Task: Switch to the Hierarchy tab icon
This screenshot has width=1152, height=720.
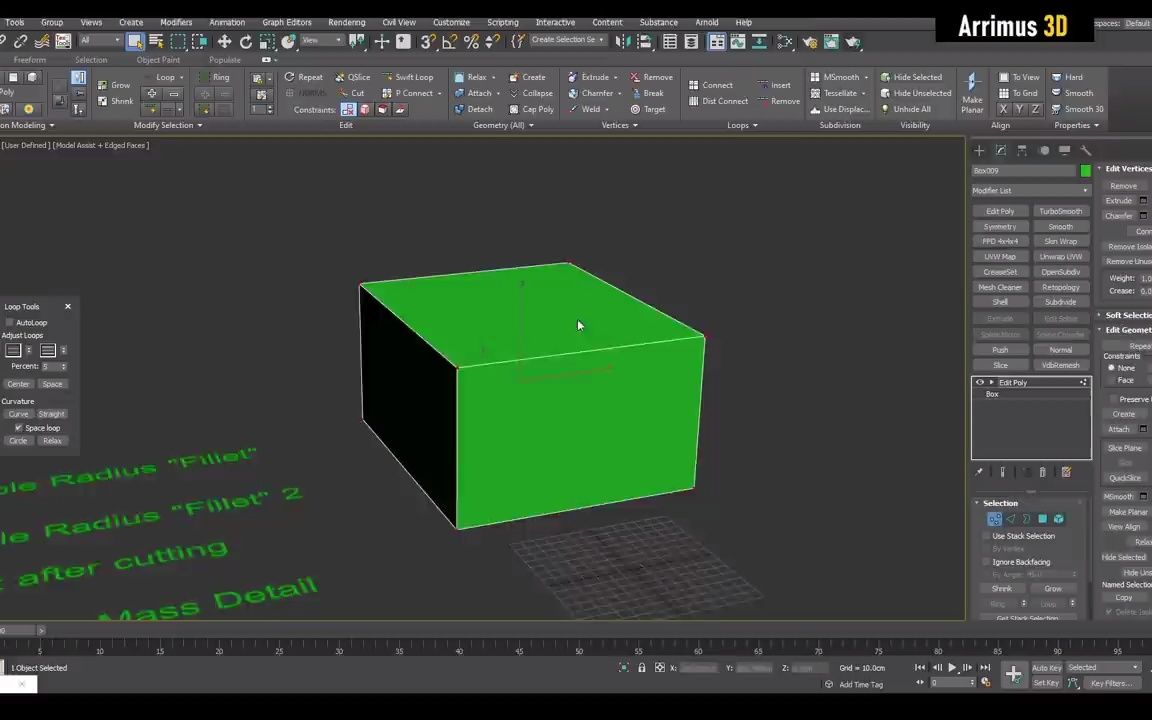Action: click(x=1022, y=150)
